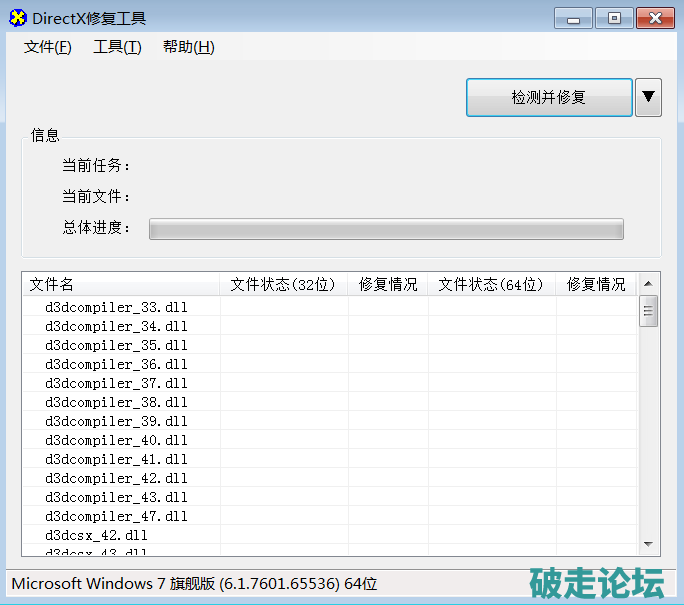
Task: Open the 文件(F) menu
Action: pyautogui.click(x=48, y=47)
